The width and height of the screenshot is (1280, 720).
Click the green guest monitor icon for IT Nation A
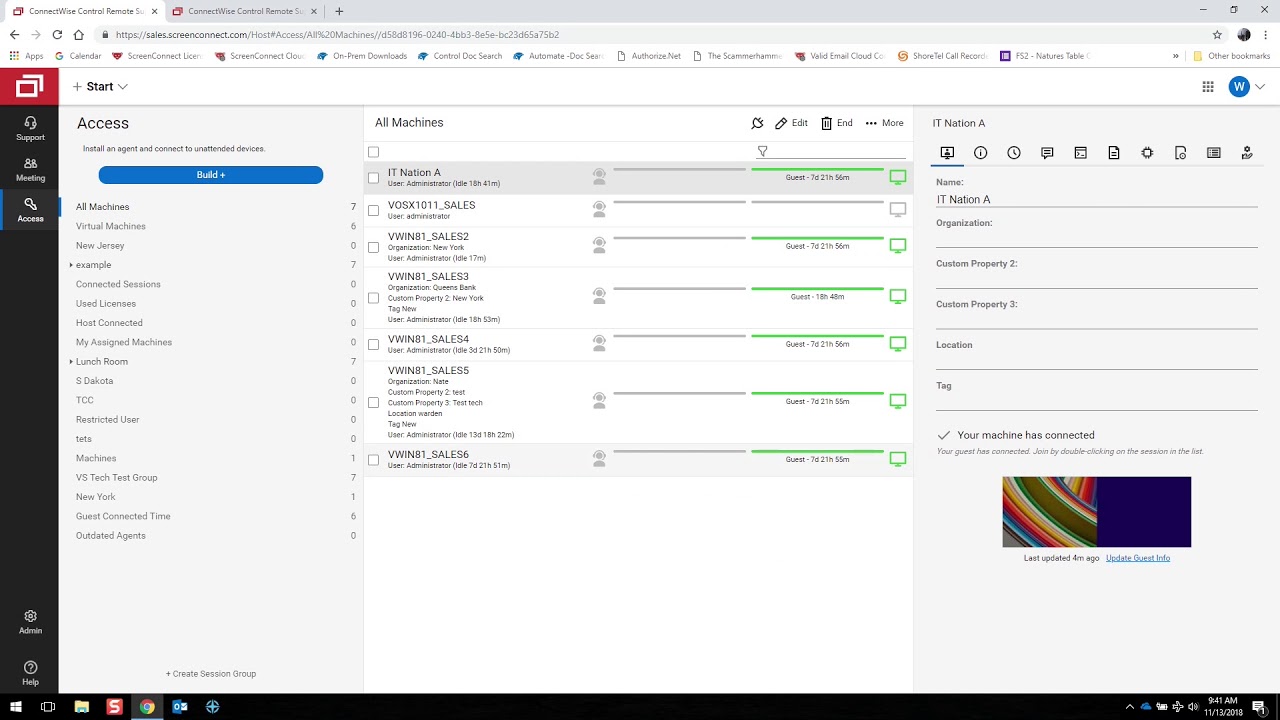pos(898,177)
